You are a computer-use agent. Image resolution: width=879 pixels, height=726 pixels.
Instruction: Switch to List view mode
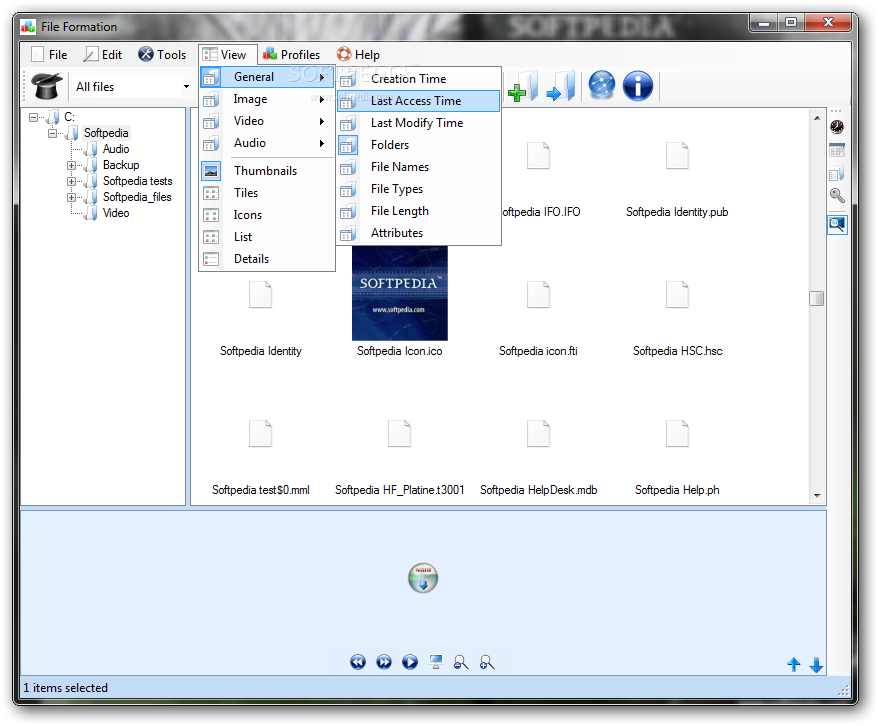pos(267,237)
